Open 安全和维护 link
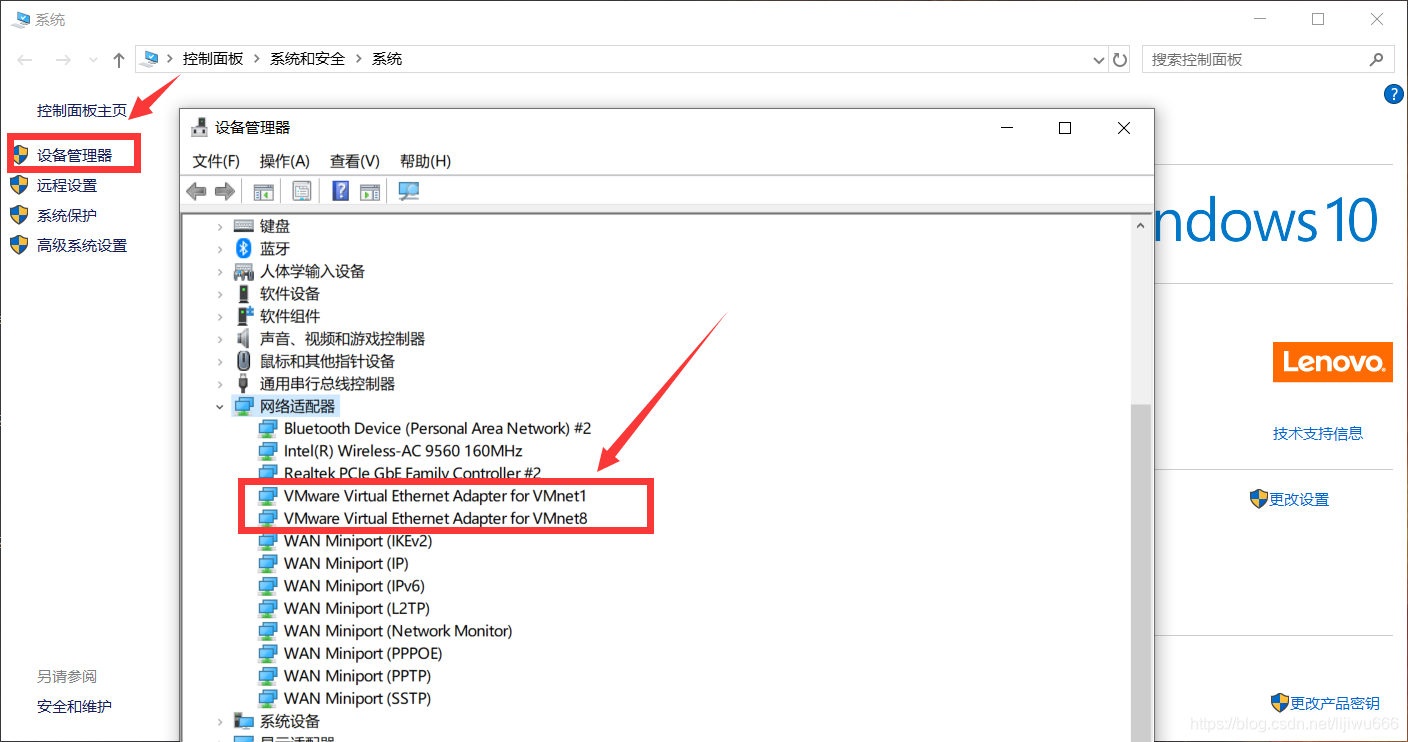The width and height of the screenshot is (1408, 742). [74, 706]
